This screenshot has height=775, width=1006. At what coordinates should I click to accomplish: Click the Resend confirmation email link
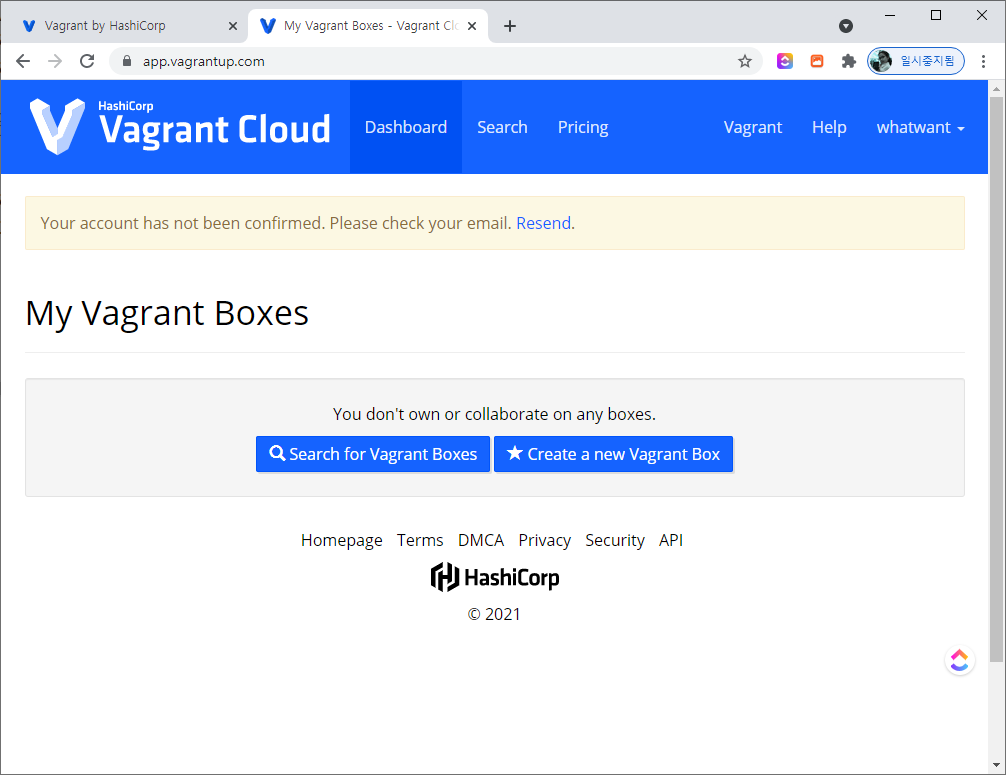(x=543, y=223)
